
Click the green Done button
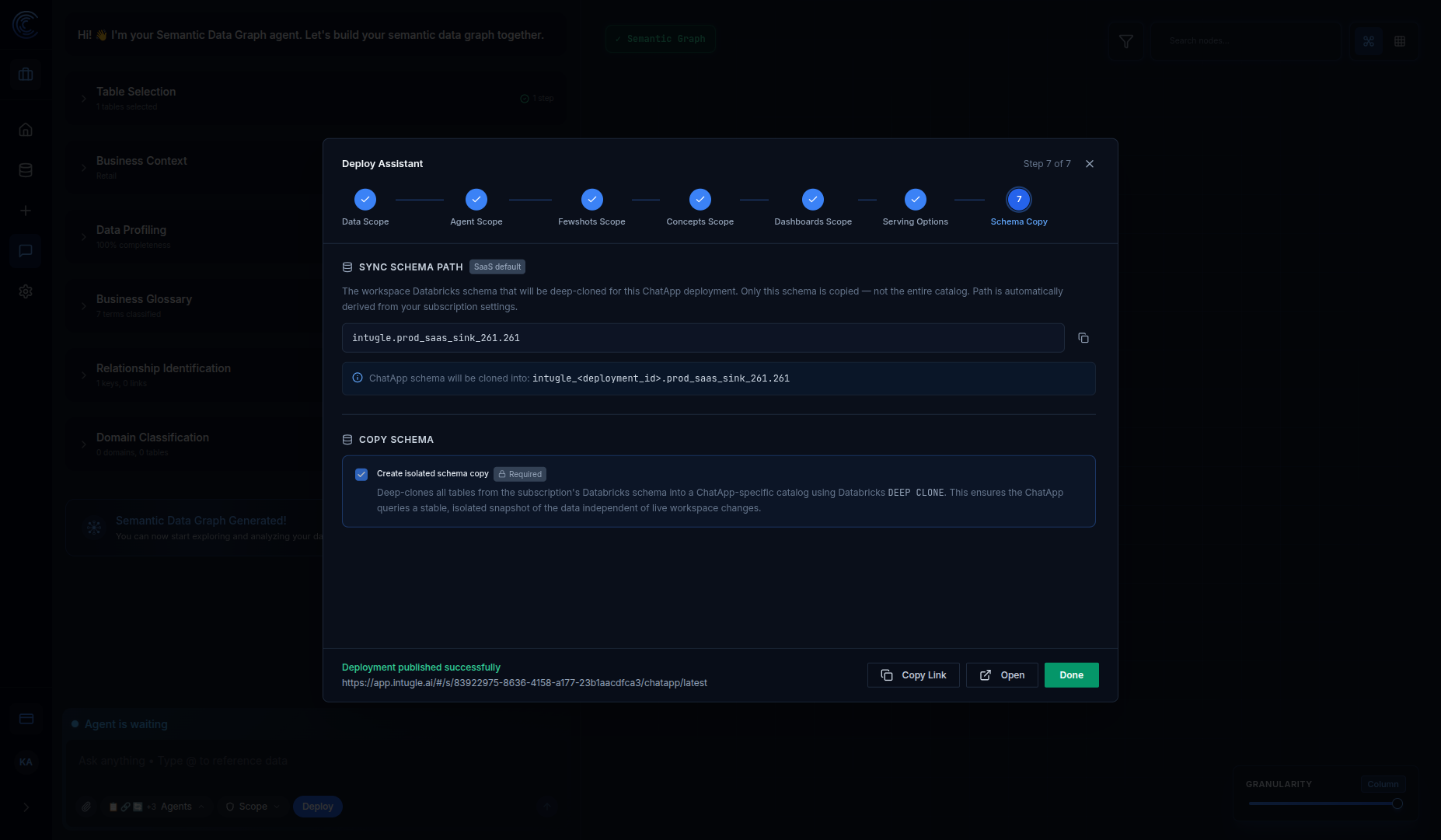click(1071, 675)
